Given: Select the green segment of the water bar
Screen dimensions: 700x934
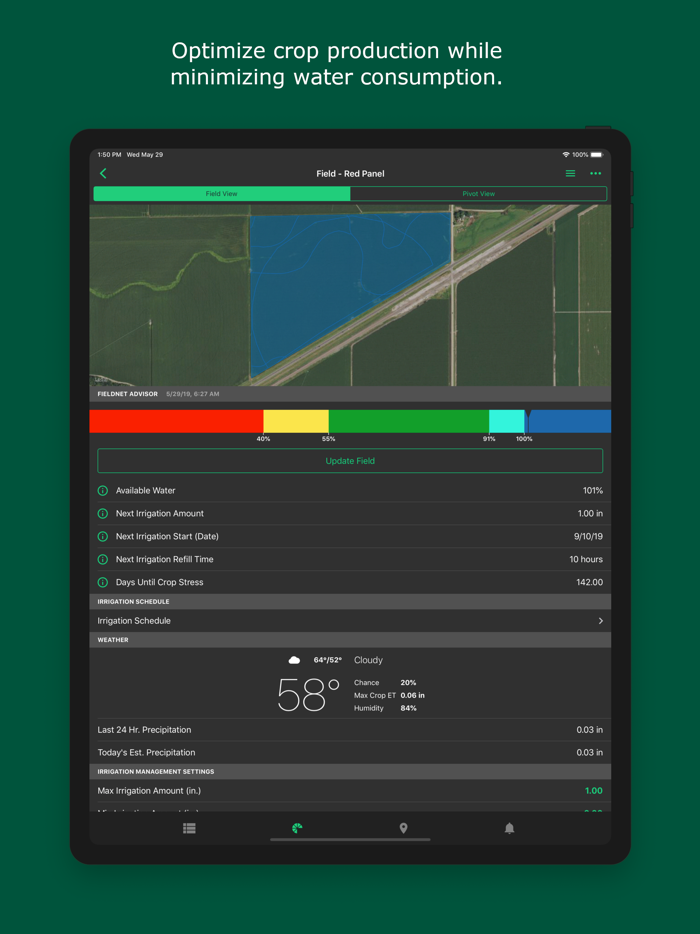Looking at the screenshot, I should click(x=409, y=421).
